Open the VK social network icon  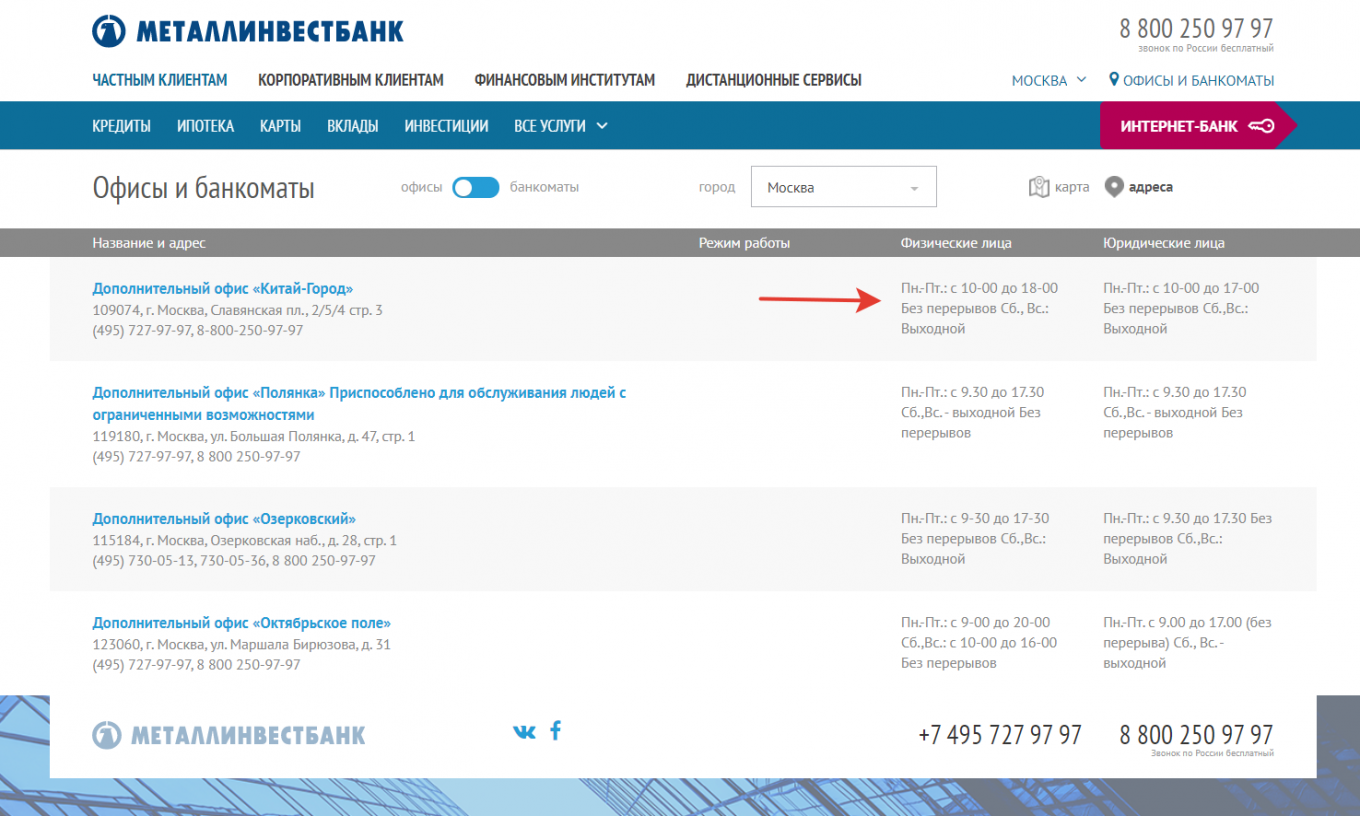(x=524, y=732)
